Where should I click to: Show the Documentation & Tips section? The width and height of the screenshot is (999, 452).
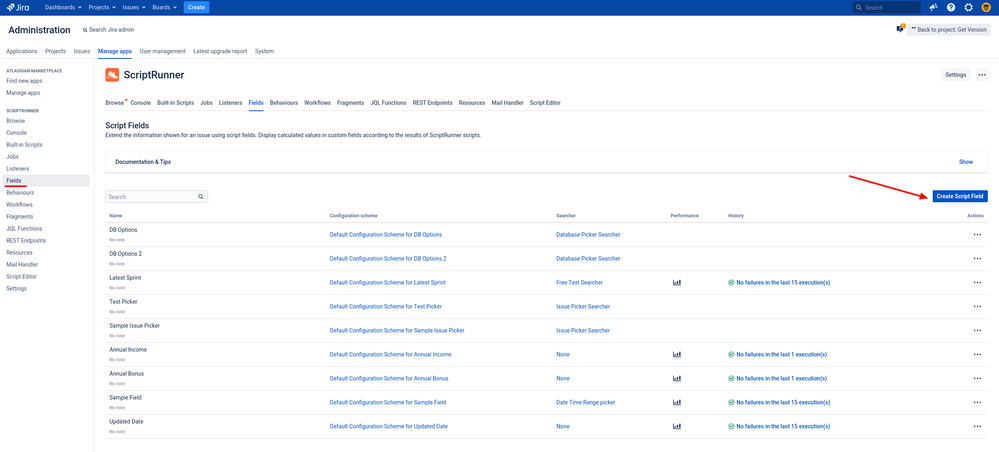tap(966, 162)
